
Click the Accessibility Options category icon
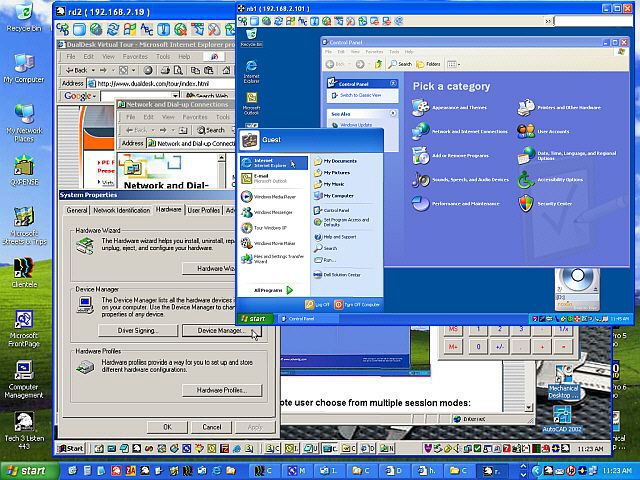coord(524,179)
